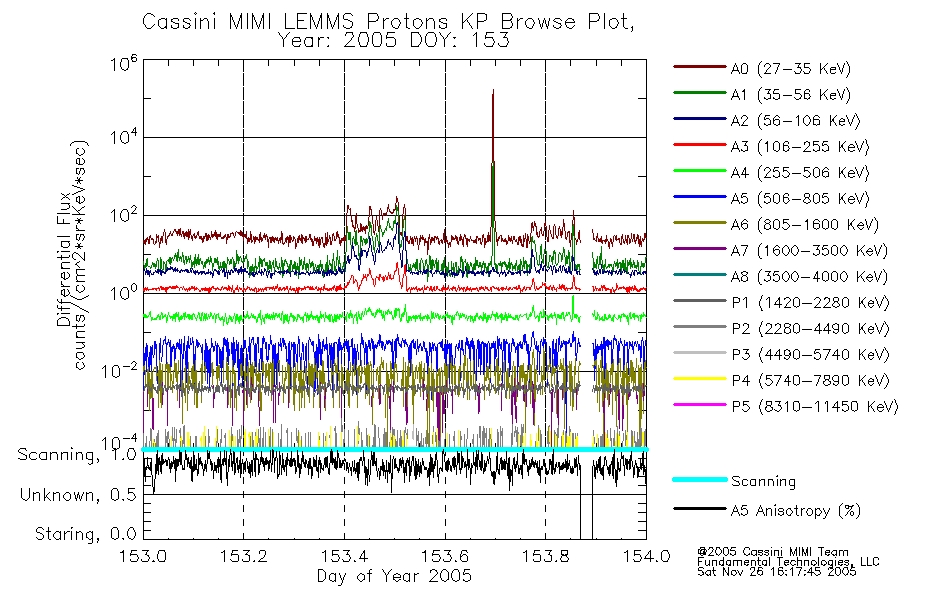Click the Staring, 0.0 axis label

[86, 534]
